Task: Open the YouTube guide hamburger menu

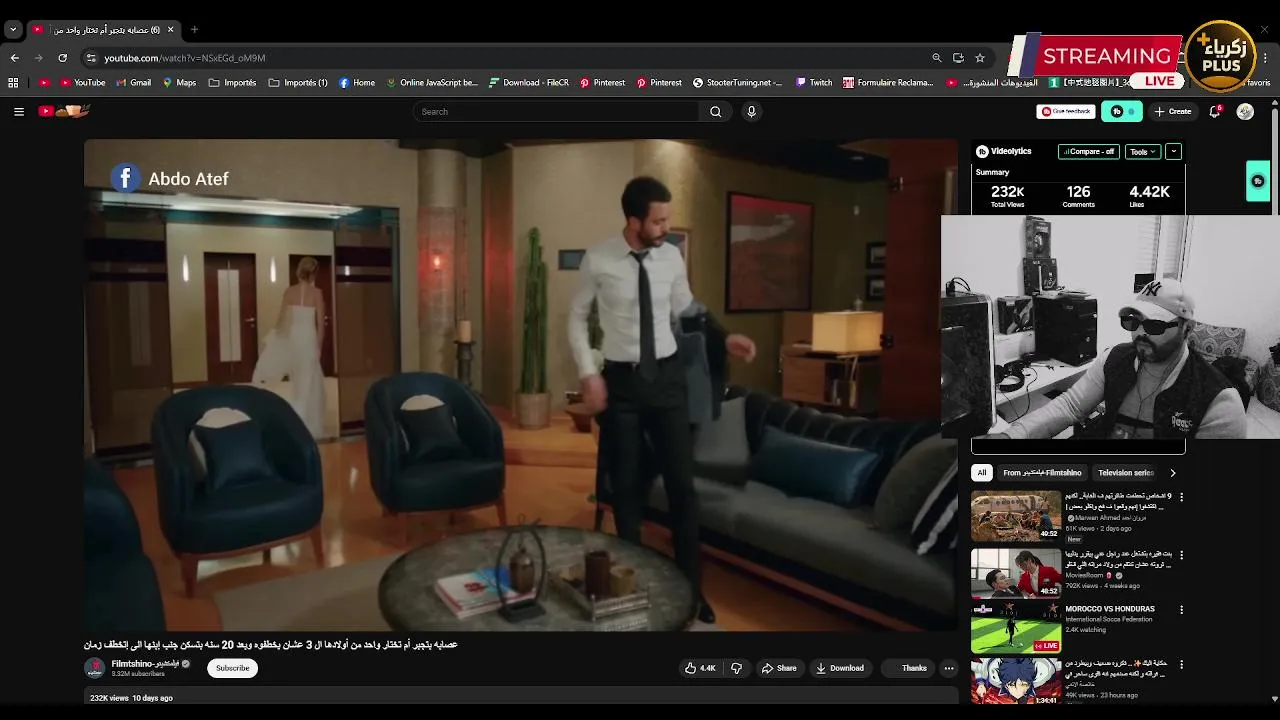Action: click(18, 112)
